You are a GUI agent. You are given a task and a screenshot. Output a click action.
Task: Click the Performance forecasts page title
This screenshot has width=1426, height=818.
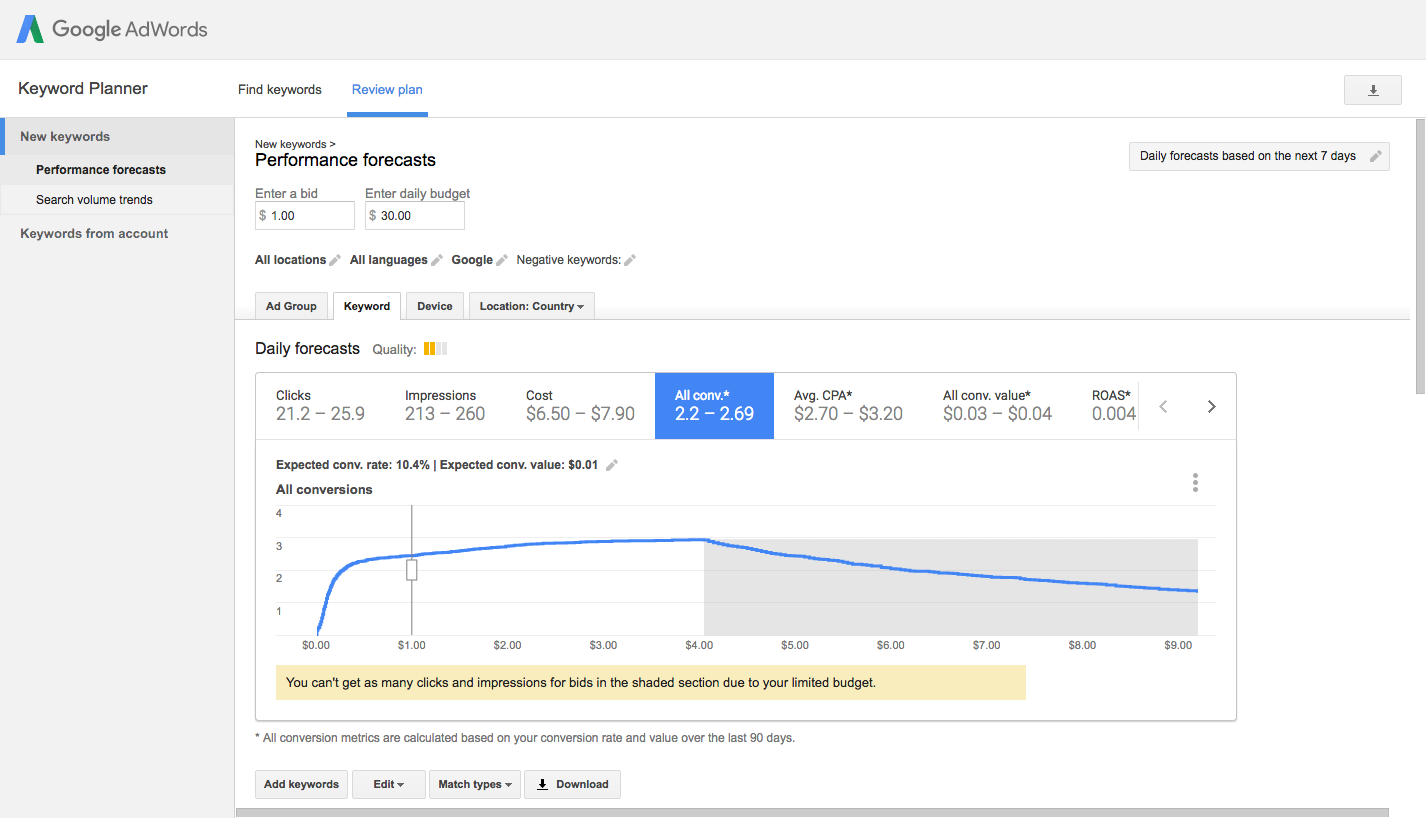345,160
